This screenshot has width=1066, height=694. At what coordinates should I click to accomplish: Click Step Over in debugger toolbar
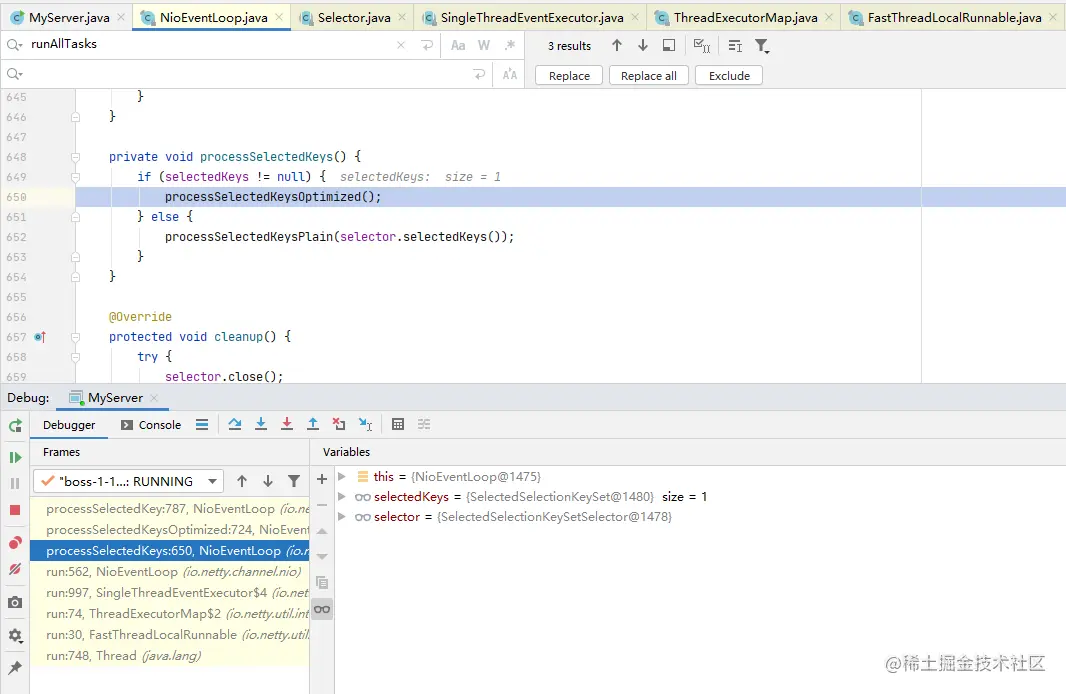tap(235, 424)
